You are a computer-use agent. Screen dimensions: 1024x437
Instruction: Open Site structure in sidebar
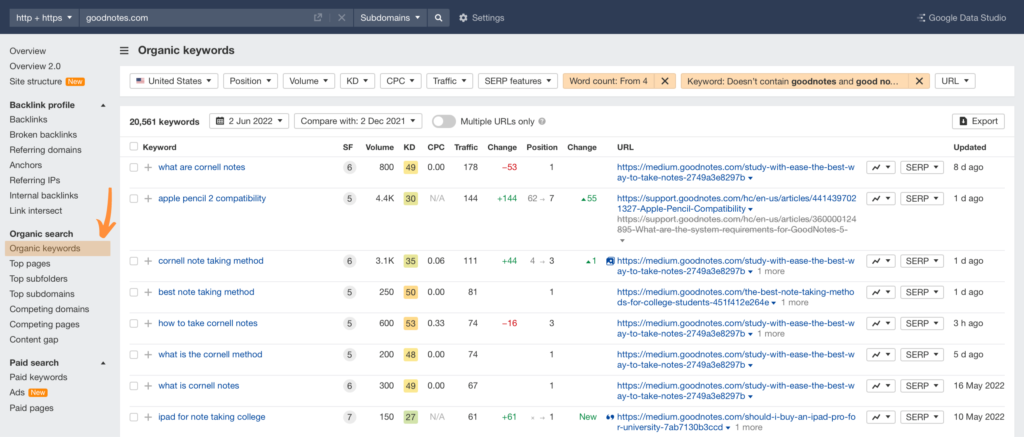pos(36,82)
